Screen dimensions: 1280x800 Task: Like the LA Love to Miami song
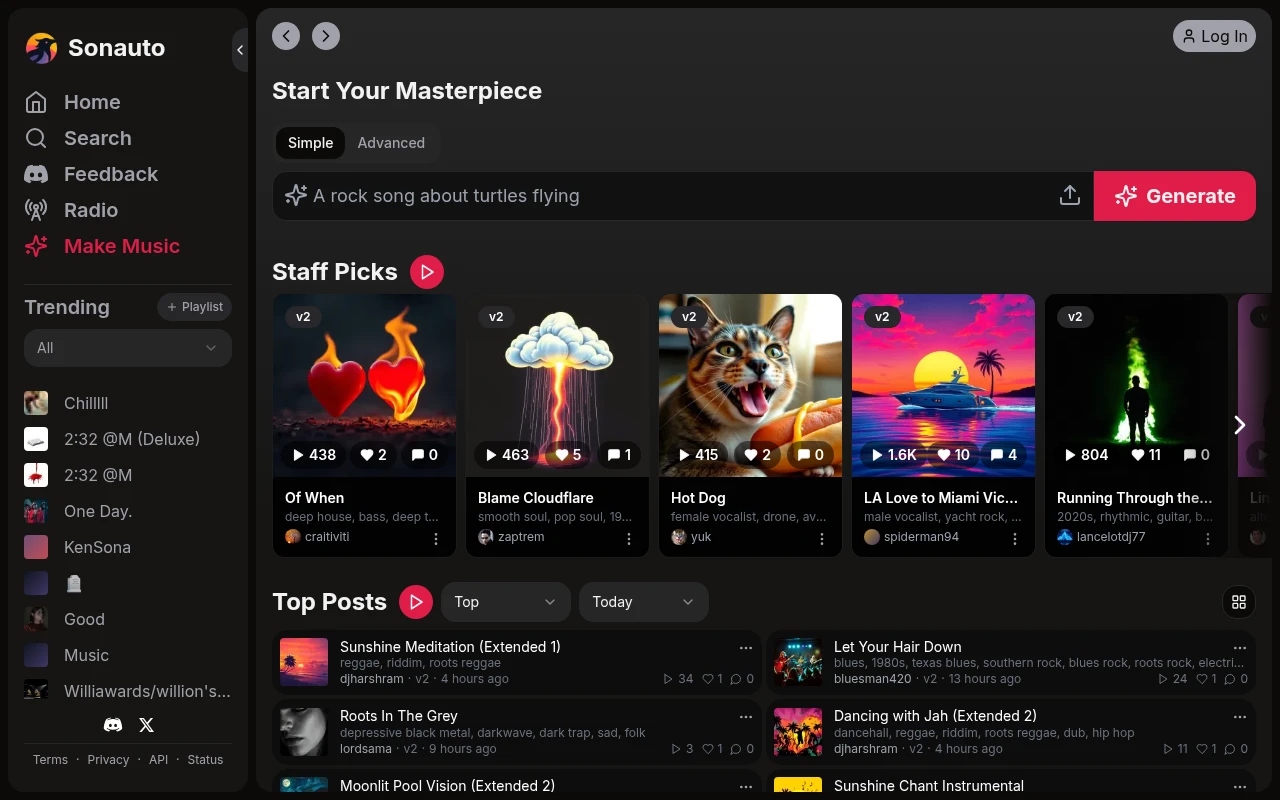pyautogui.click(x=953, y=455)
